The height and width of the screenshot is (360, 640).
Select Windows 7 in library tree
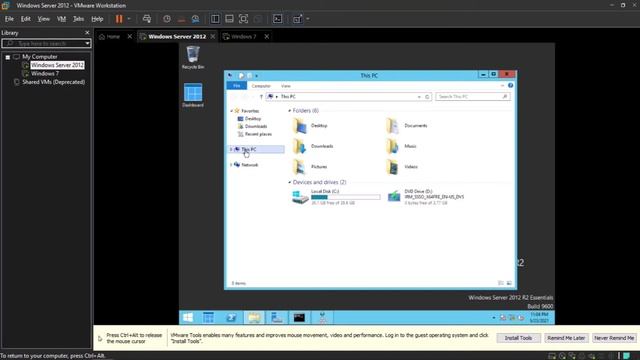point(45,73)
